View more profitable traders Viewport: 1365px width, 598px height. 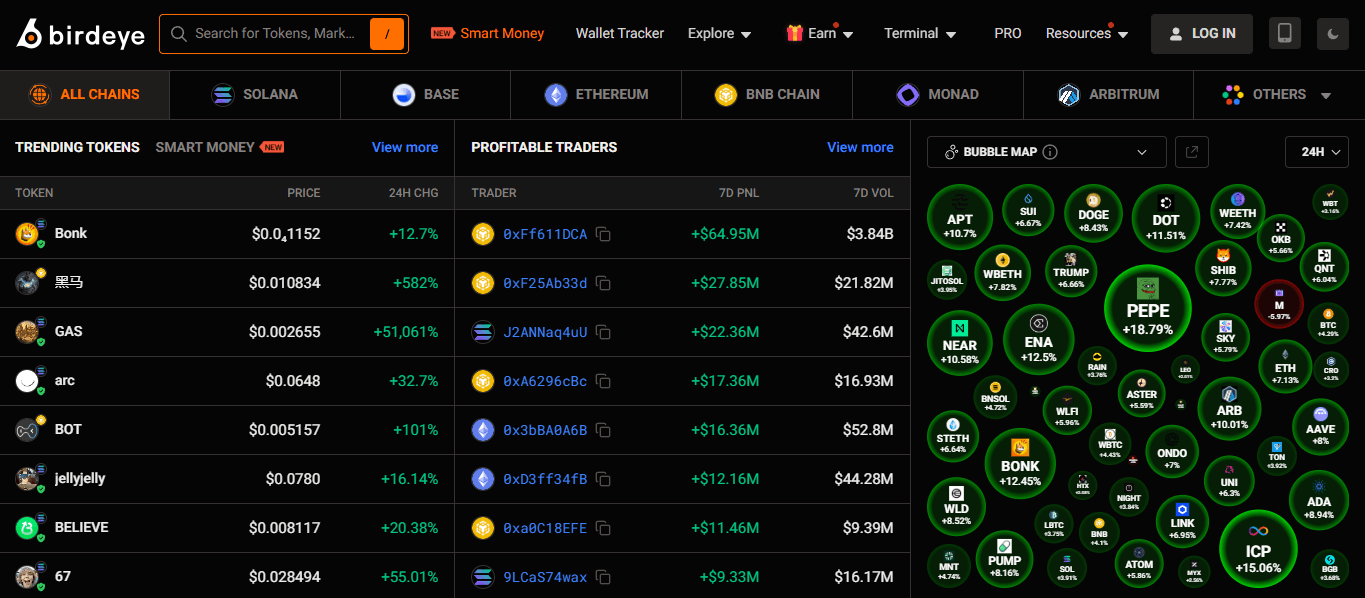(860, 147)
